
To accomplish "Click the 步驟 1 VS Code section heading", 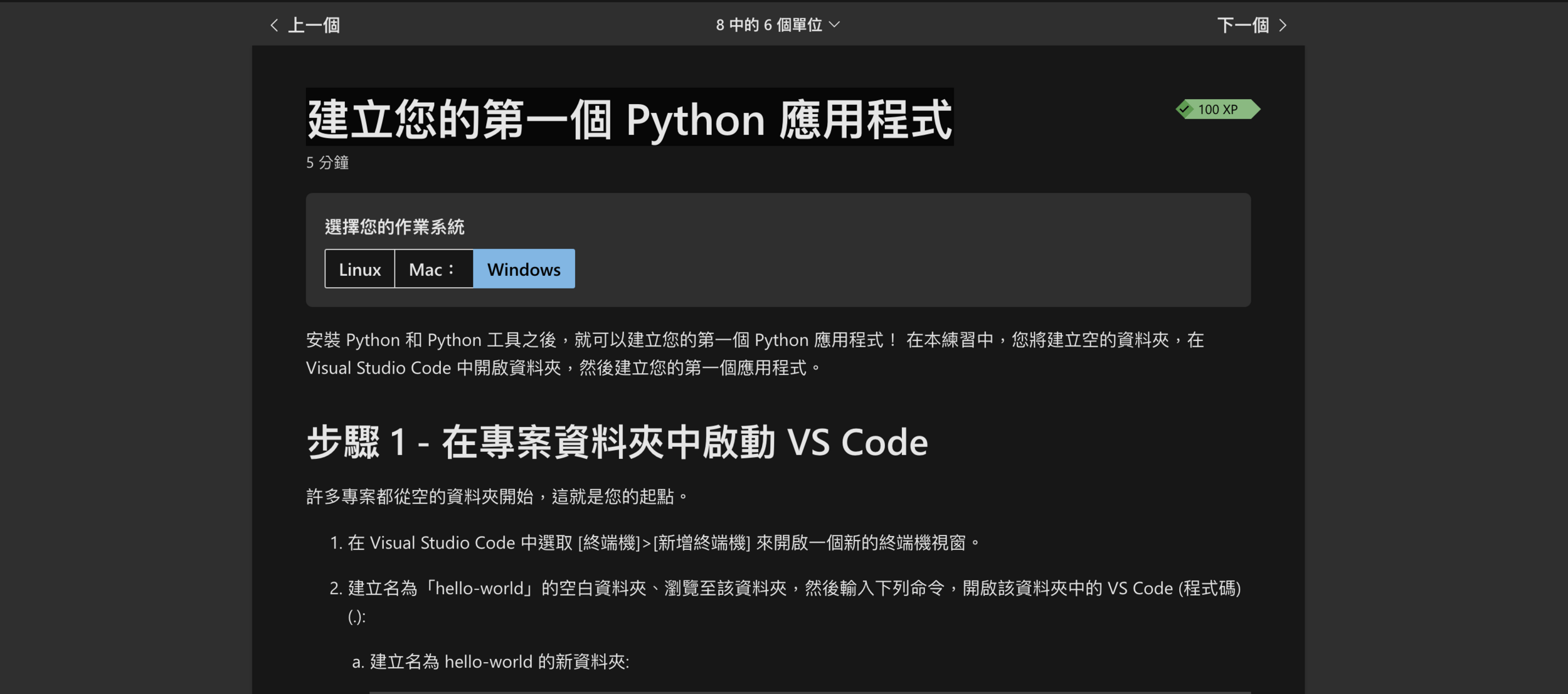I will pos(617,443).
